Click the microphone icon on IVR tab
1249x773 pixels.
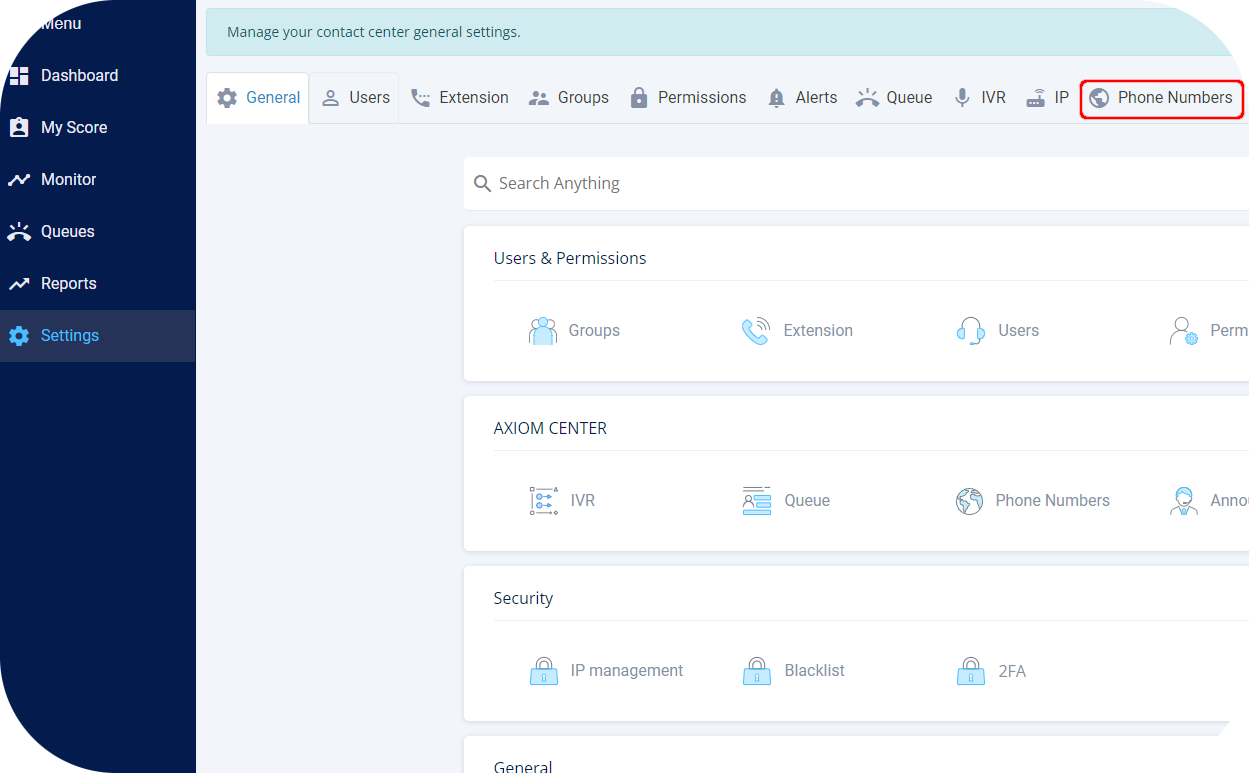pyautogui.click(x=962, y=98)
